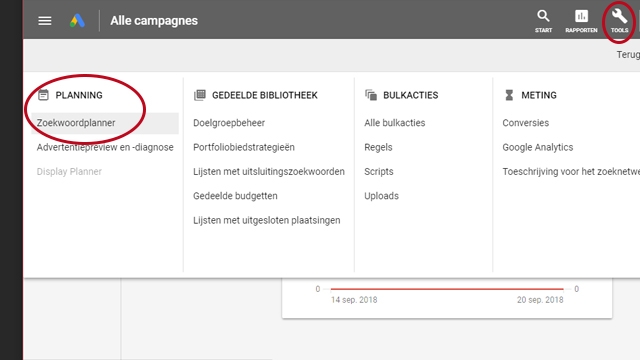
Task: Open Gedeelde budgetten
Action: tap(235, 196)
